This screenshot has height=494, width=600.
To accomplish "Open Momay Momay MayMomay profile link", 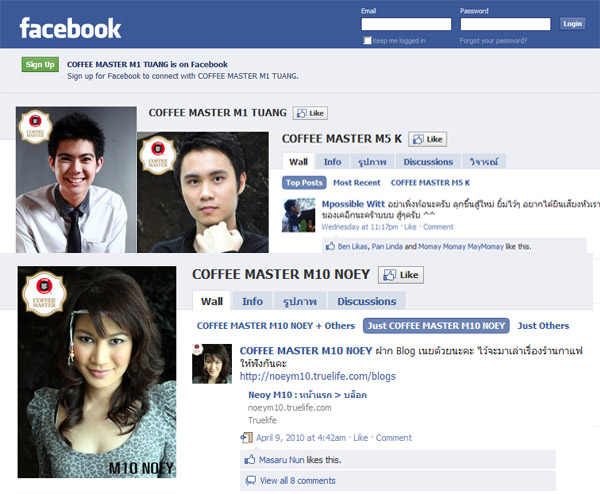I will [461, 246].
